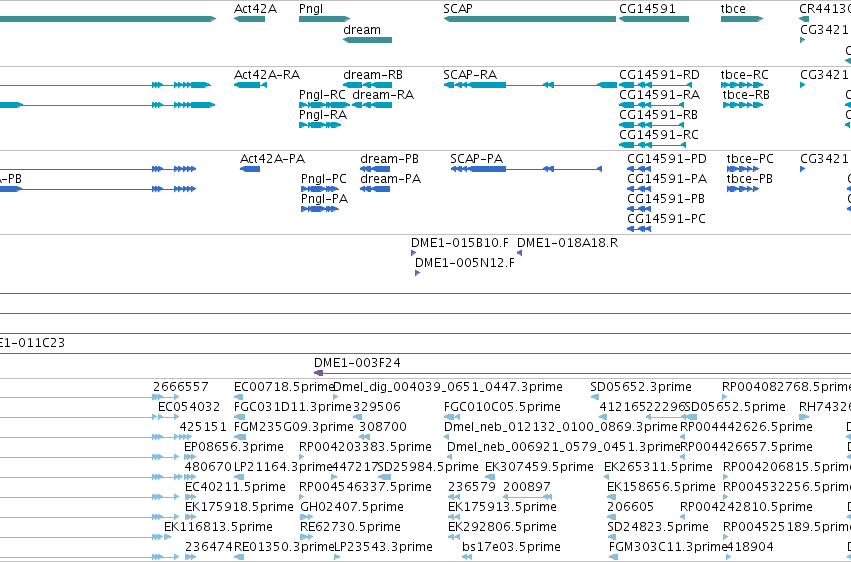Click the RP004206815.5prime feature
The width and height of the screenshot is (851, 562).
[726, 477]
